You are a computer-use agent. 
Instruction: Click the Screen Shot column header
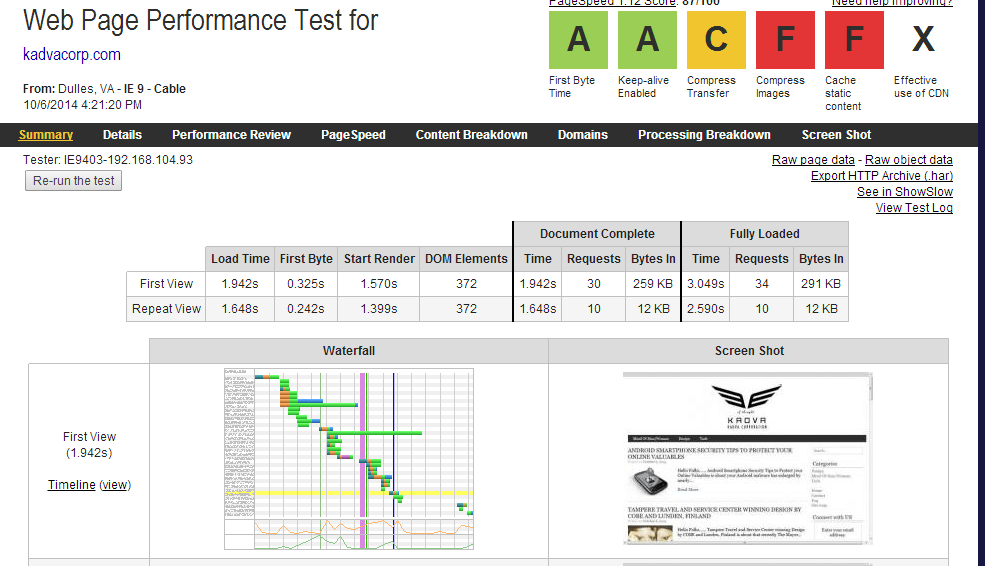click(x=749, y=351)
